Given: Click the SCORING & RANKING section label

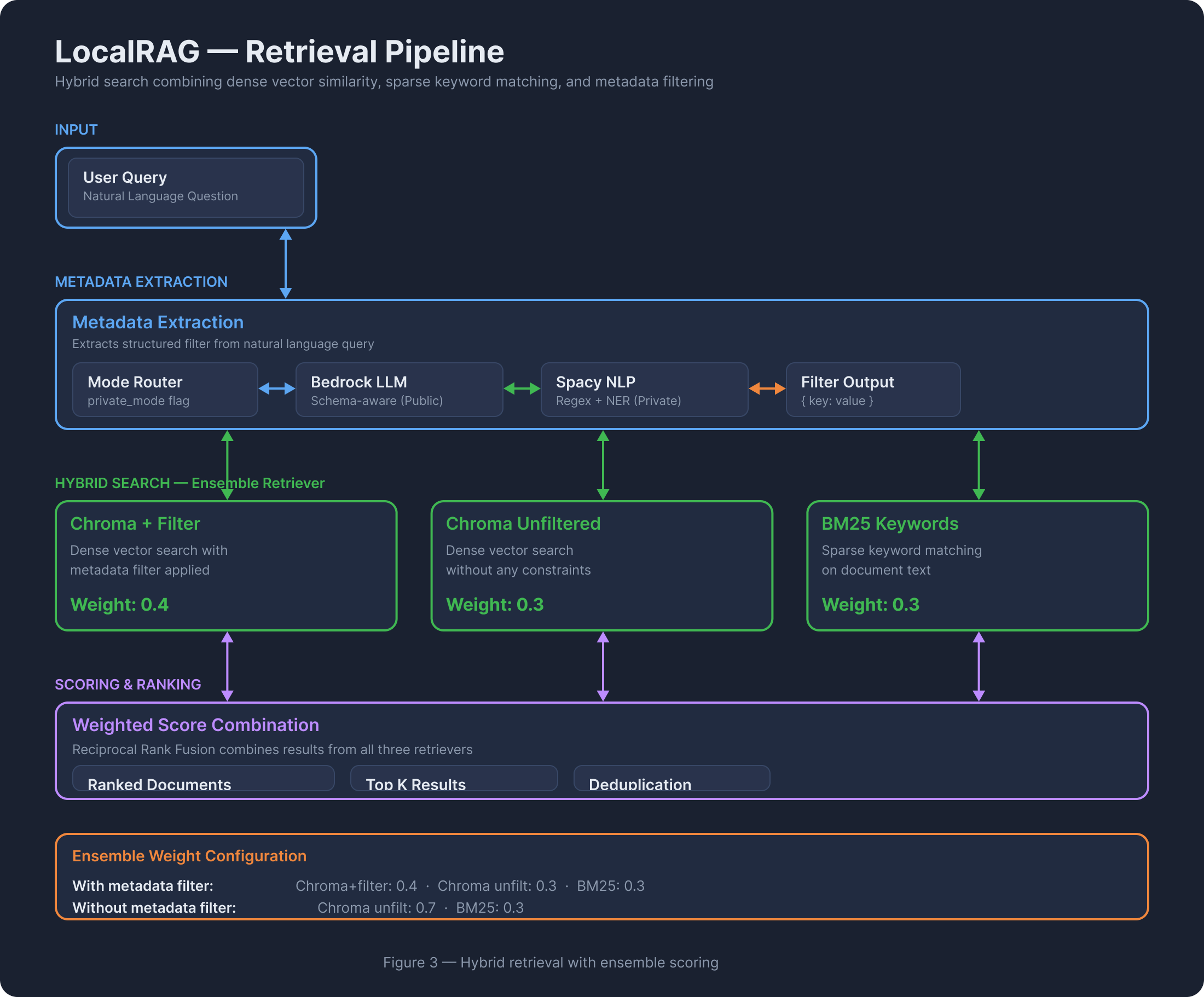Looking at the screenshot, I should (128, 684).
